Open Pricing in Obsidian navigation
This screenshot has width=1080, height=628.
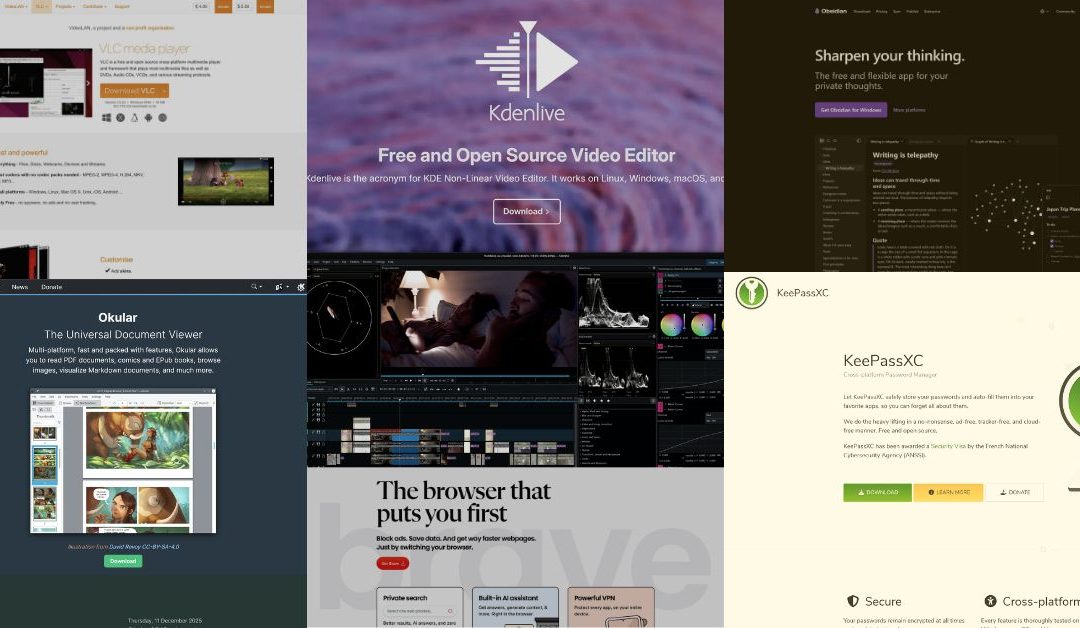coord(882,12)
